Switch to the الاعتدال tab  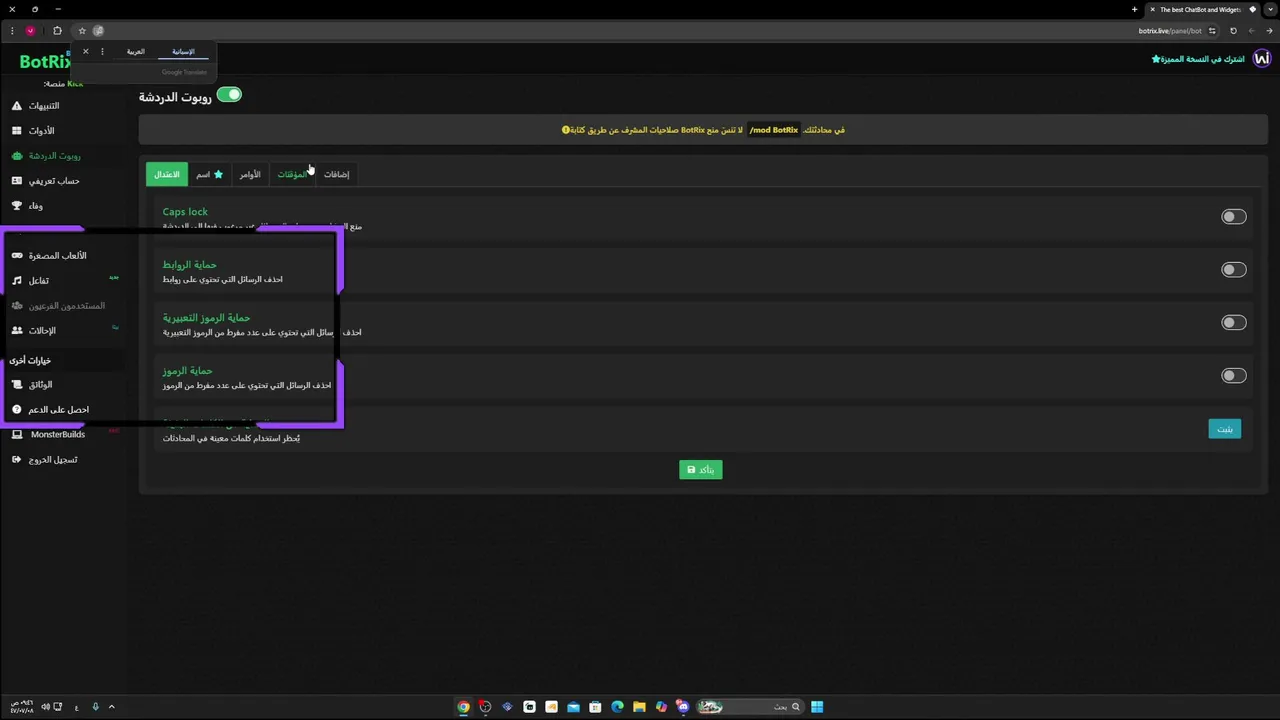click(x=167, y=174)
